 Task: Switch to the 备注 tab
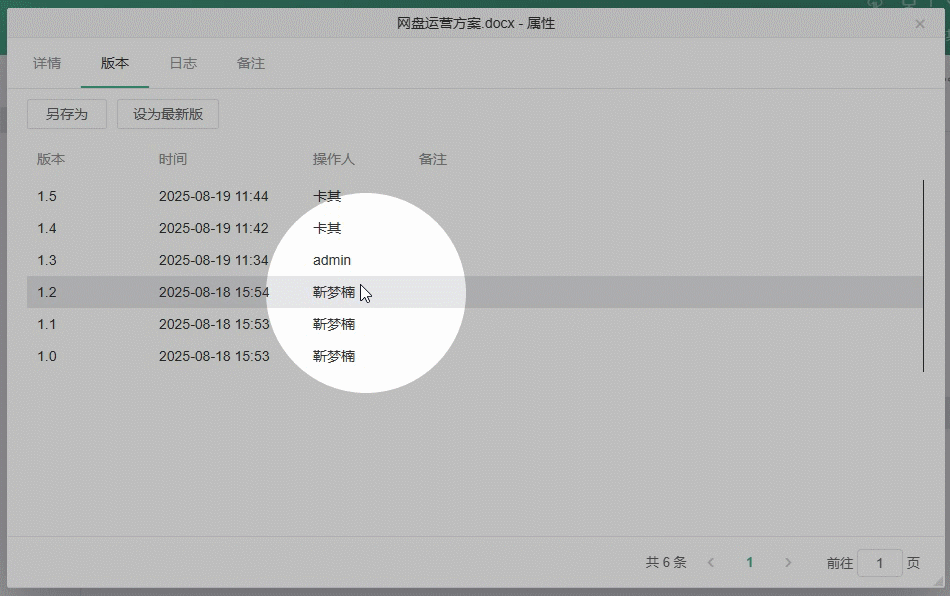(x=250, y=63)
